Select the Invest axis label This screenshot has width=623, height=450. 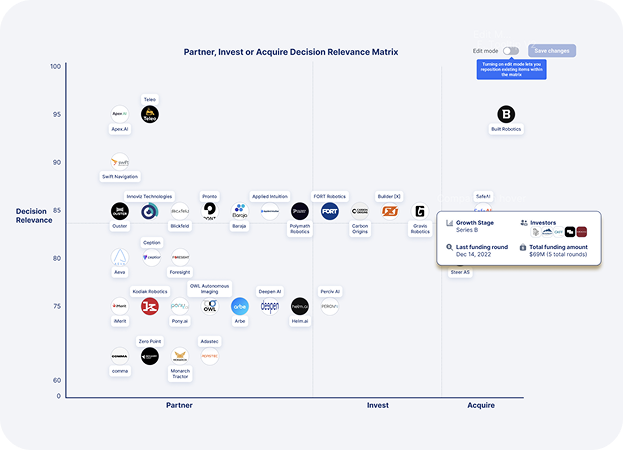[x=377, y=405]
